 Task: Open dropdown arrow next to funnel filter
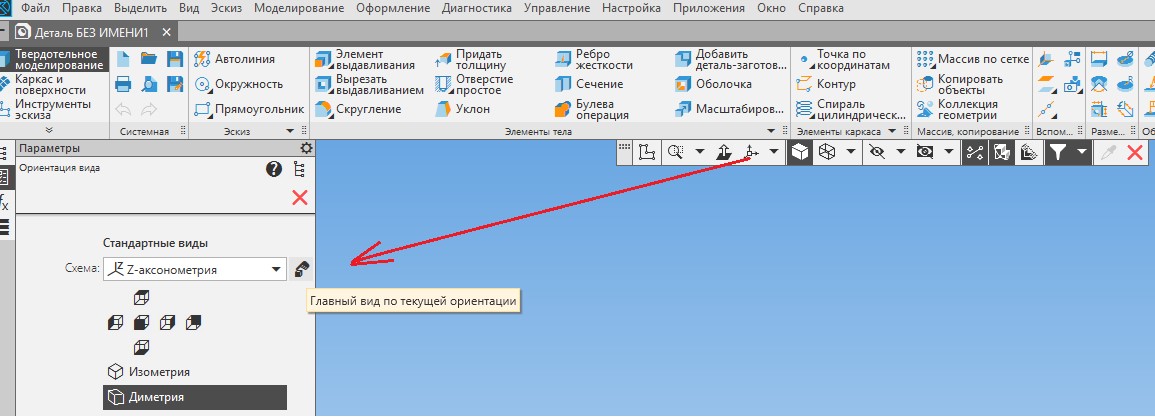click(x=1081, y=153)
